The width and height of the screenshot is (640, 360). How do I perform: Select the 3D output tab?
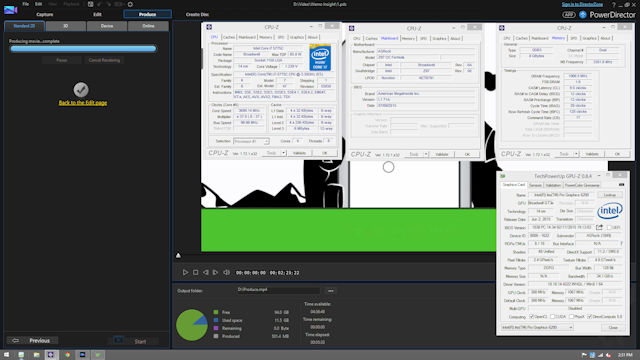(x=66, y=26)
